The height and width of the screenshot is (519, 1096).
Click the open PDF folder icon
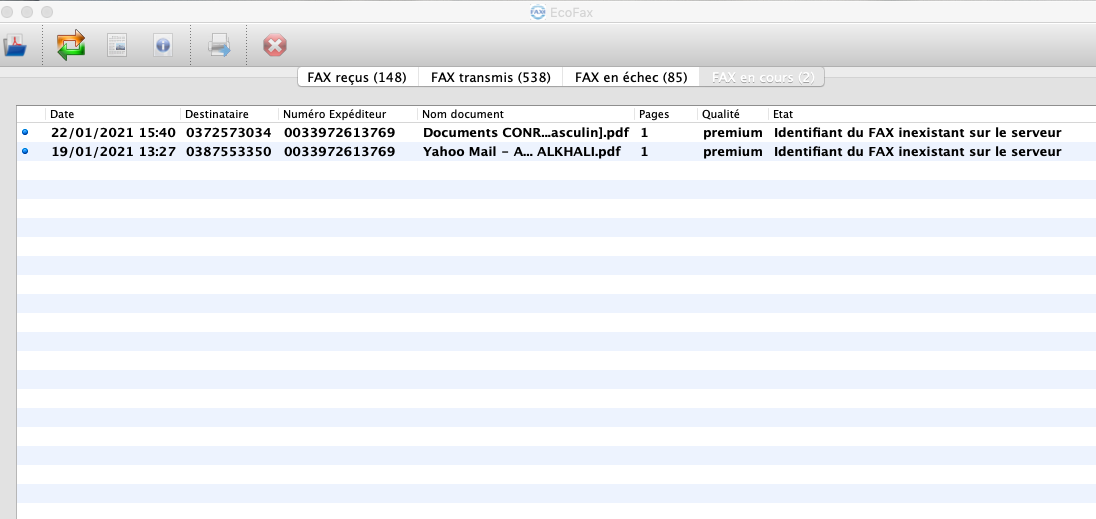click(15, 46)
